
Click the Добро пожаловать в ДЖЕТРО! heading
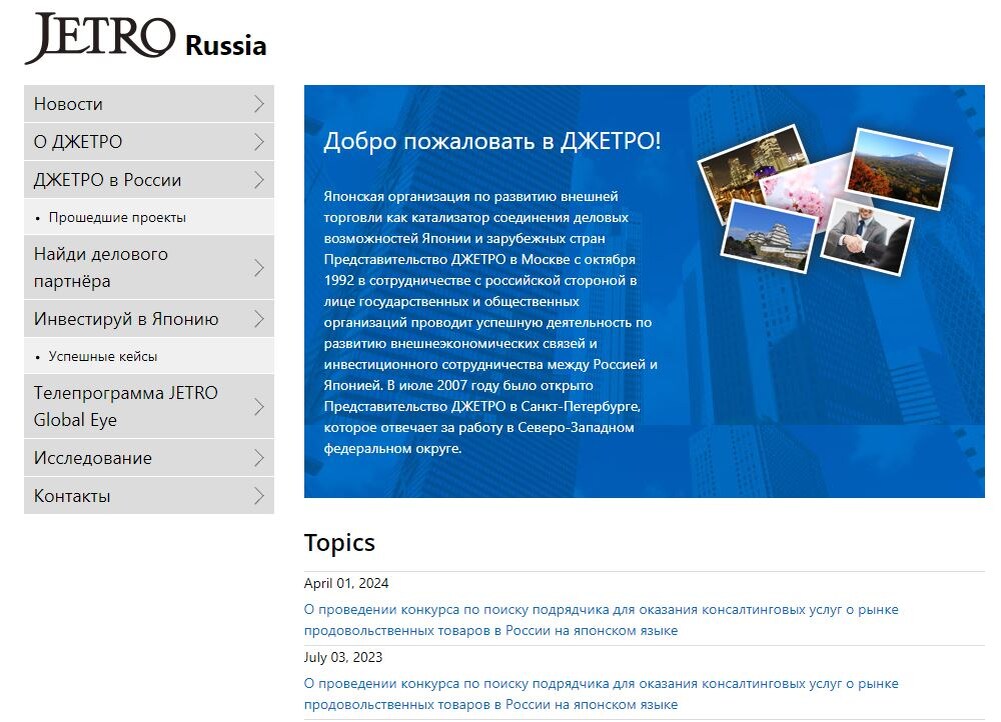(x=492, y=141)
